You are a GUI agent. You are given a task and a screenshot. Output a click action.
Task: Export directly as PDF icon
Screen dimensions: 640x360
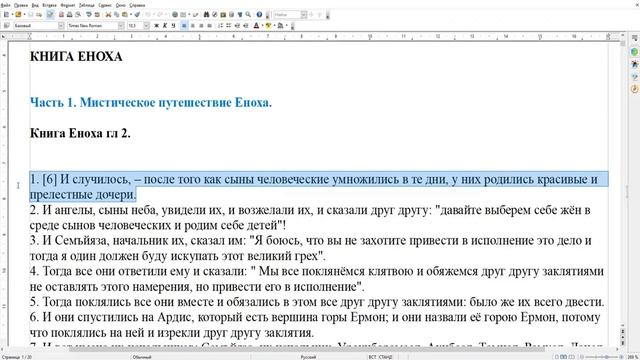61,15
